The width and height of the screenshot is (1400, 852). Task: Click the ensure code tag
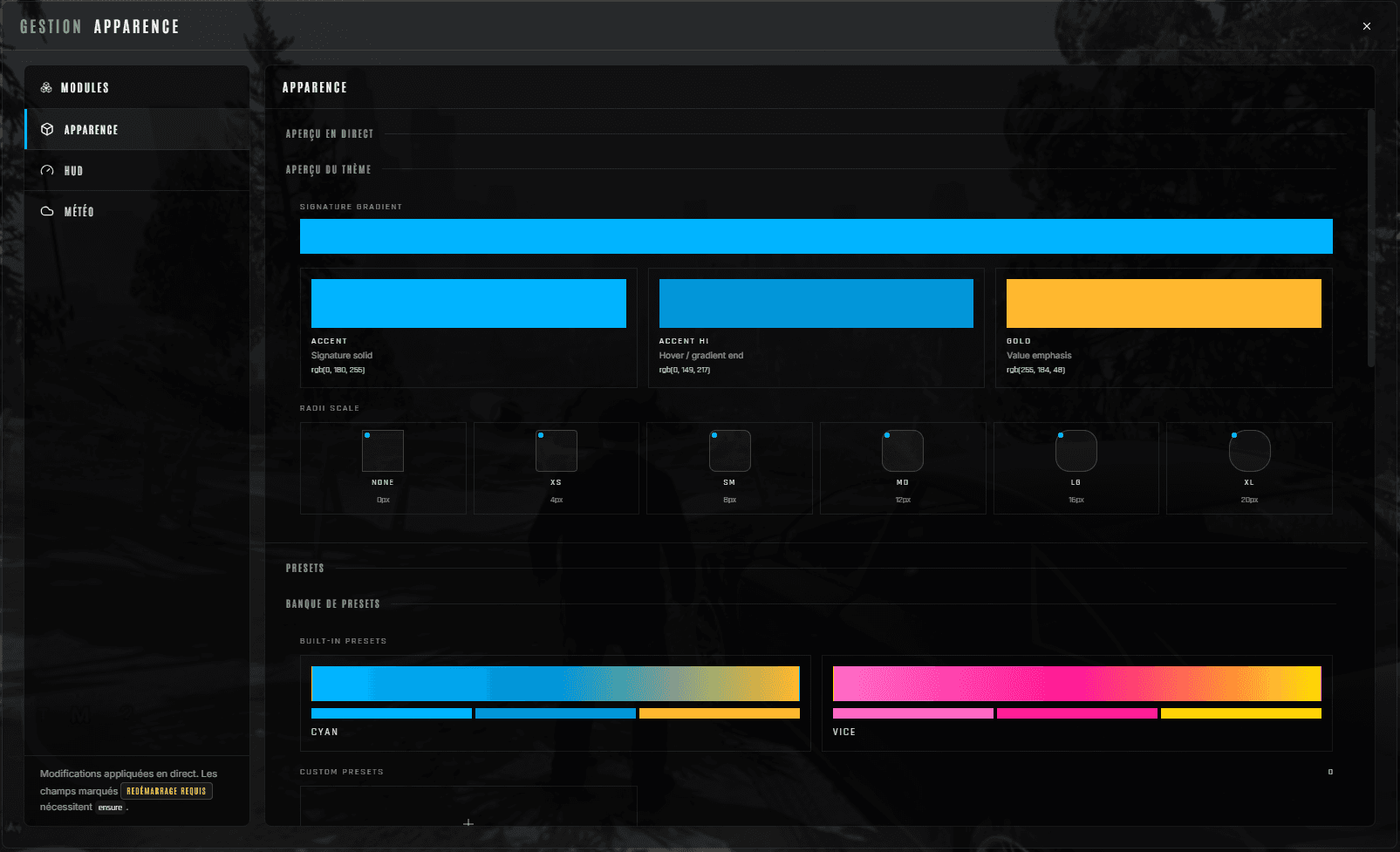(111, 808)
